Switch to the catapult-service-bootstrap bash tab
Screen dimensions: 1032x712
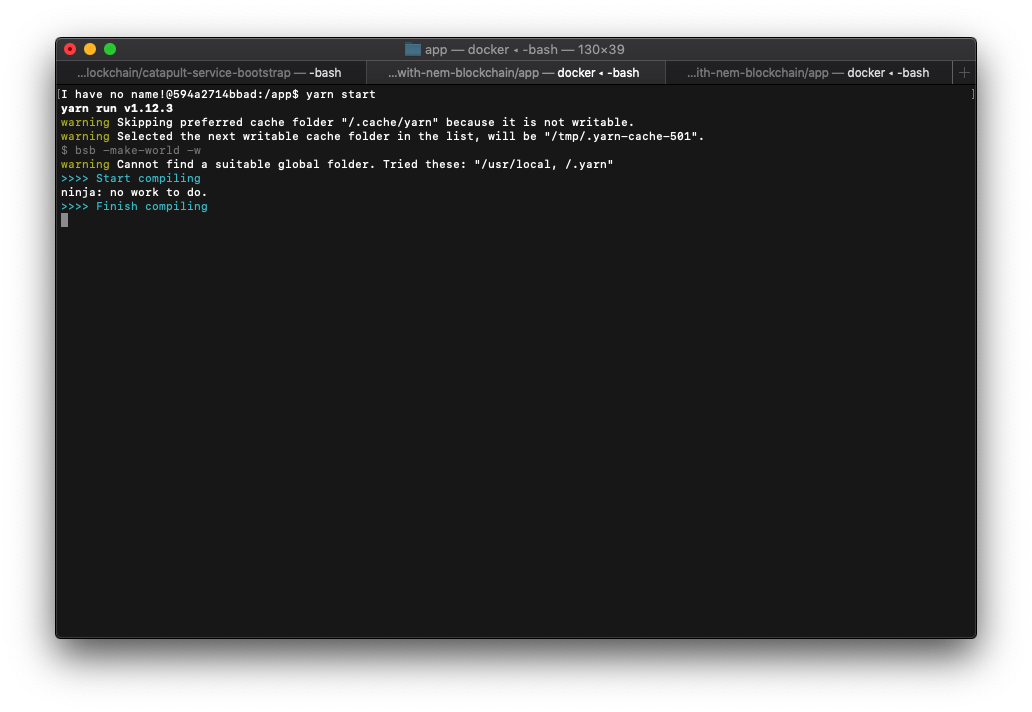coord(211,73)
